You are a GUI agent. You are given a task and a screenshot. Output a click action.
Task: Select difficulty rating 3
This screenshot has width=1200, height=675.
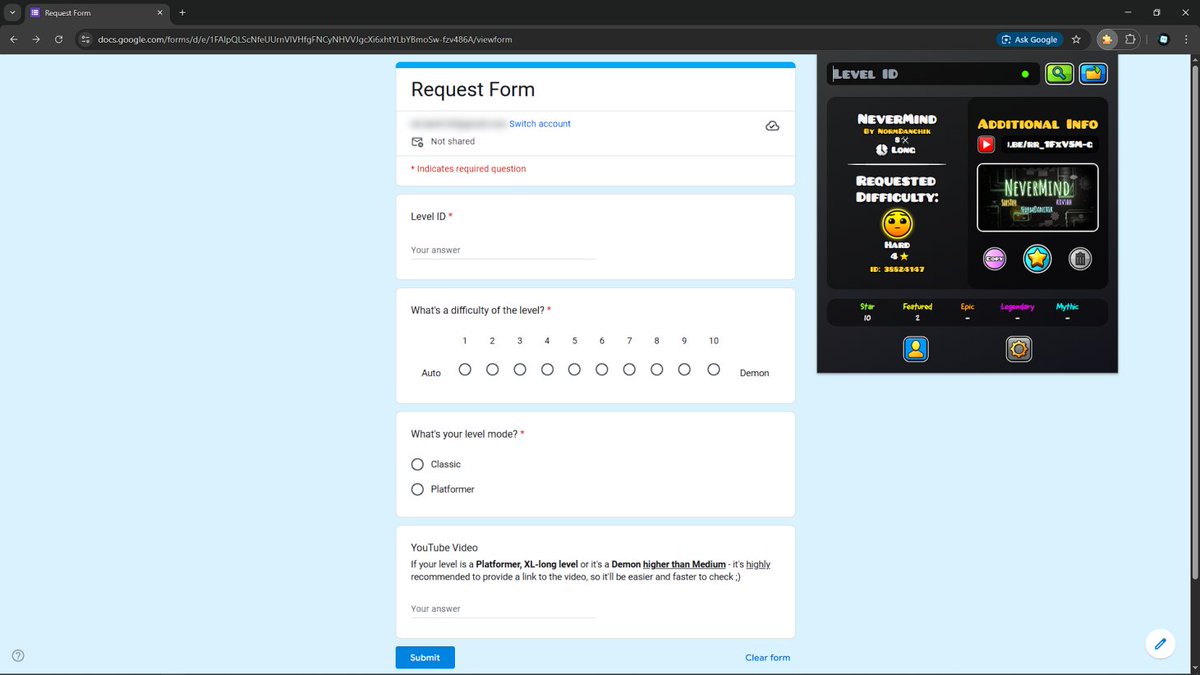coord(520,369)
